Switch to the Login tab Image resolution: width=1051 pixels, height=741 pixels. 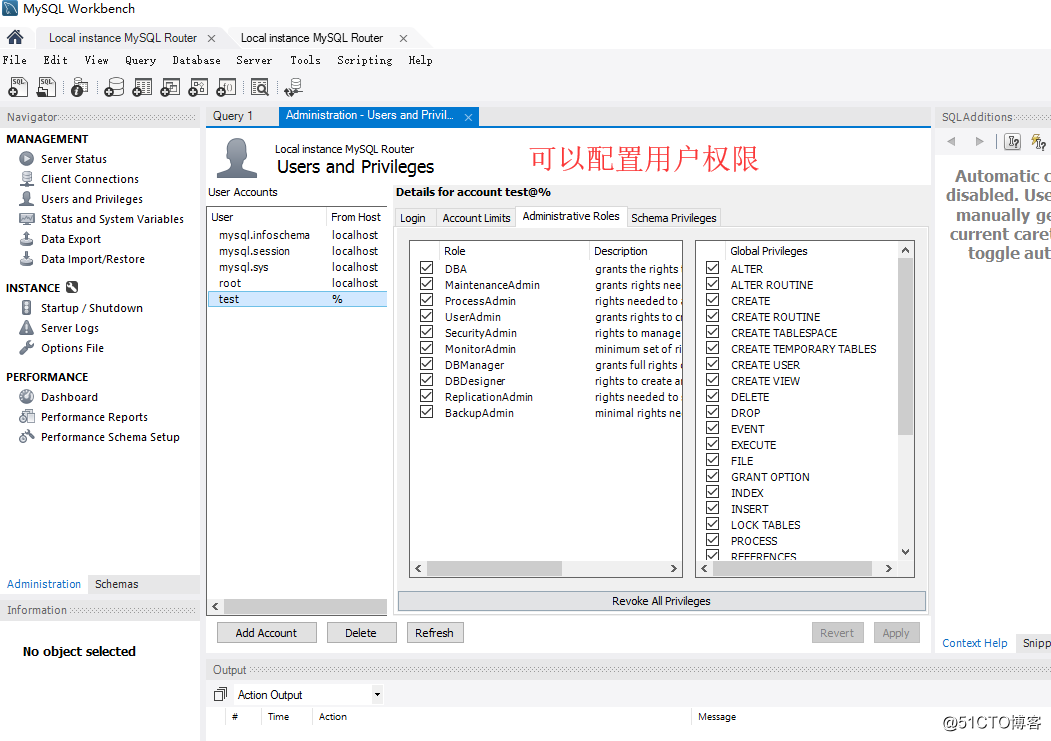(413, 218)
